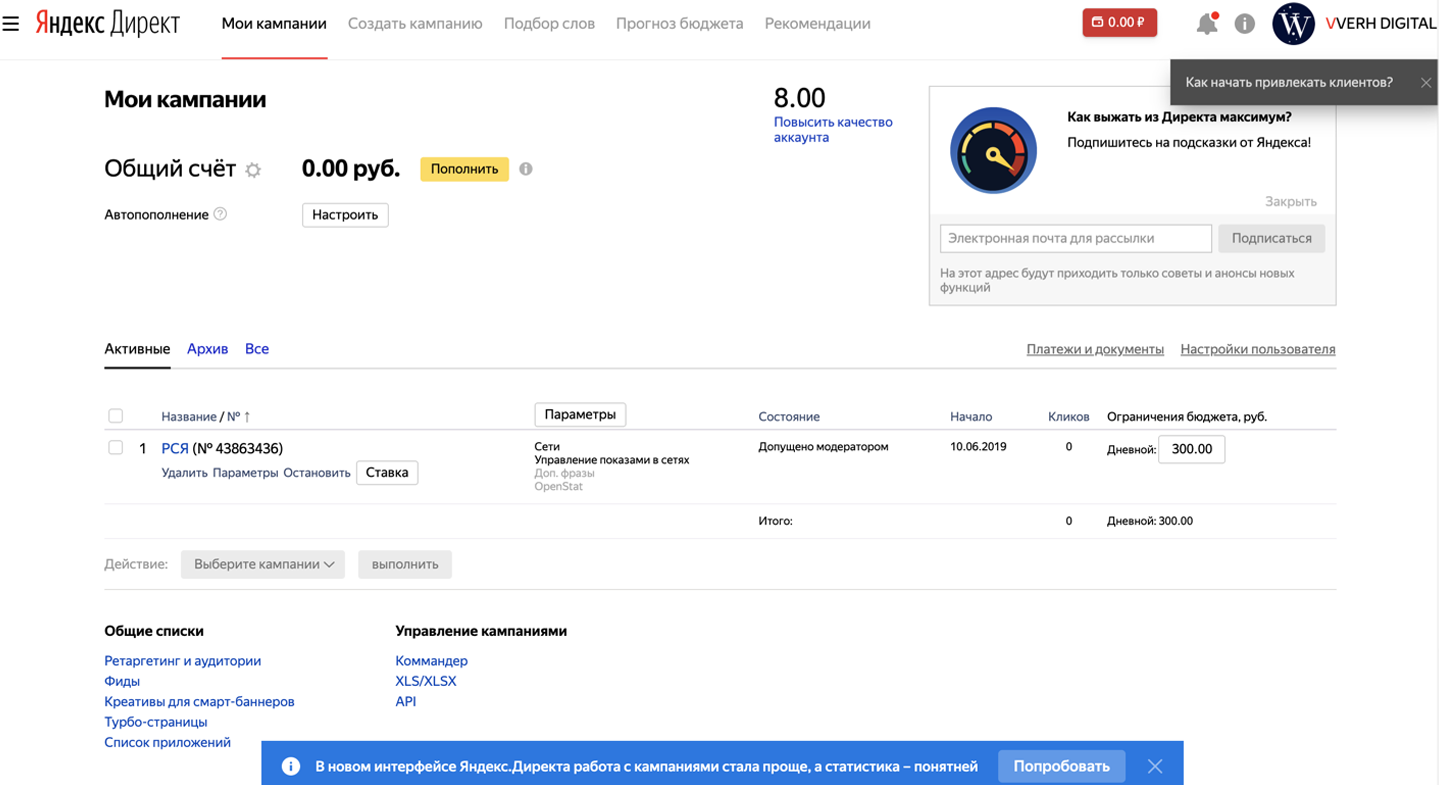Go to Подбор слов

549,23
